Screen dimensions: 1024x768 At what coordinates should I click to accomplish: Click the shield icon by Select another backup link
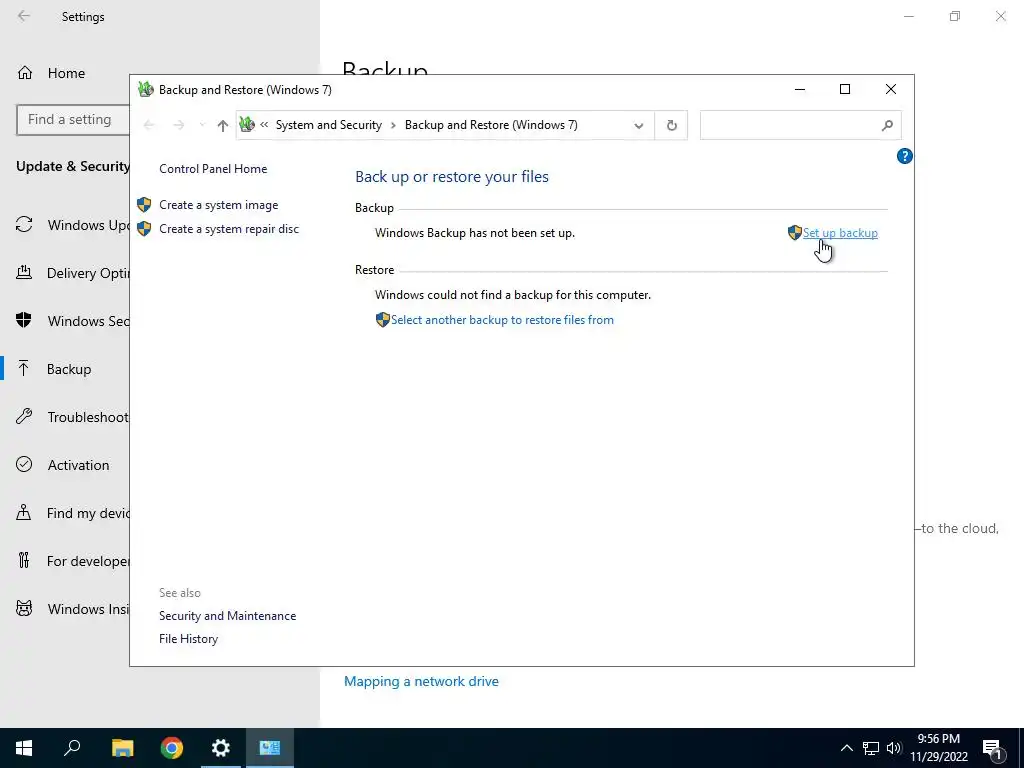pyautogui.click(x=383, y=319)
